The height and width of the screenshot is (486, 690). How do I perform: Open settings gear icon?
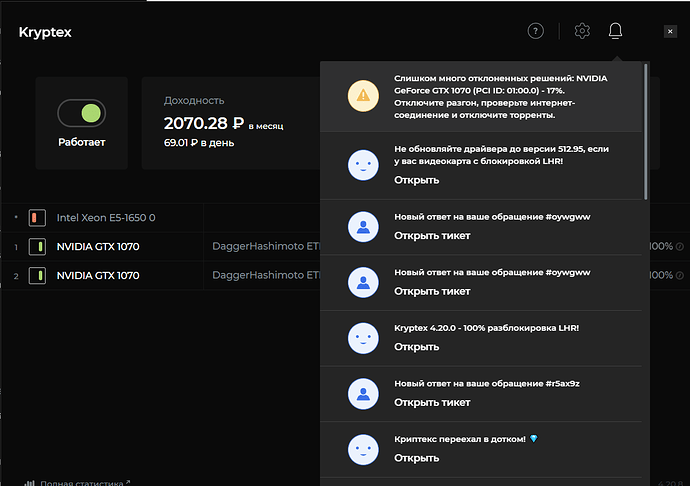[x=582, y=31]
